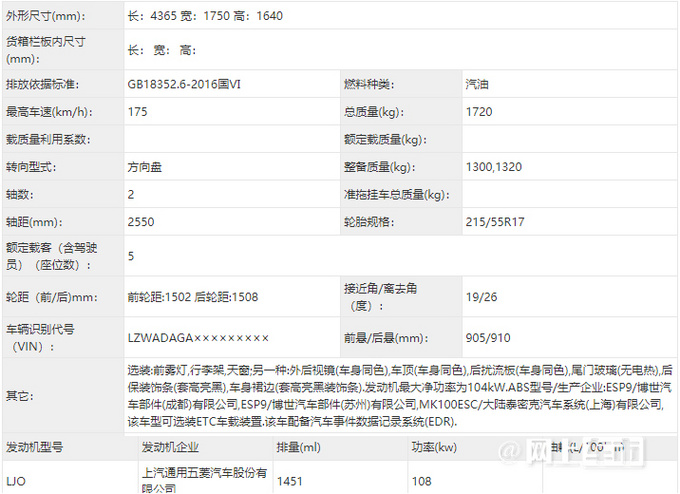Image resolution: width=680 pixels, height=494 pixels.
Task: Select the power value 108
Action: pyautogui.click(x=422, y=481)
